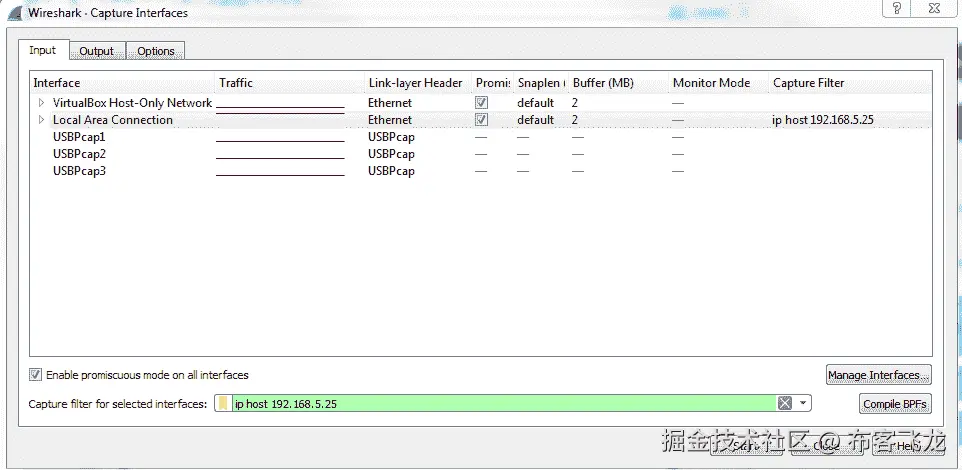Click the Traffic column header
This screenshot has width=962, height=470.
(x=290, y=83)
